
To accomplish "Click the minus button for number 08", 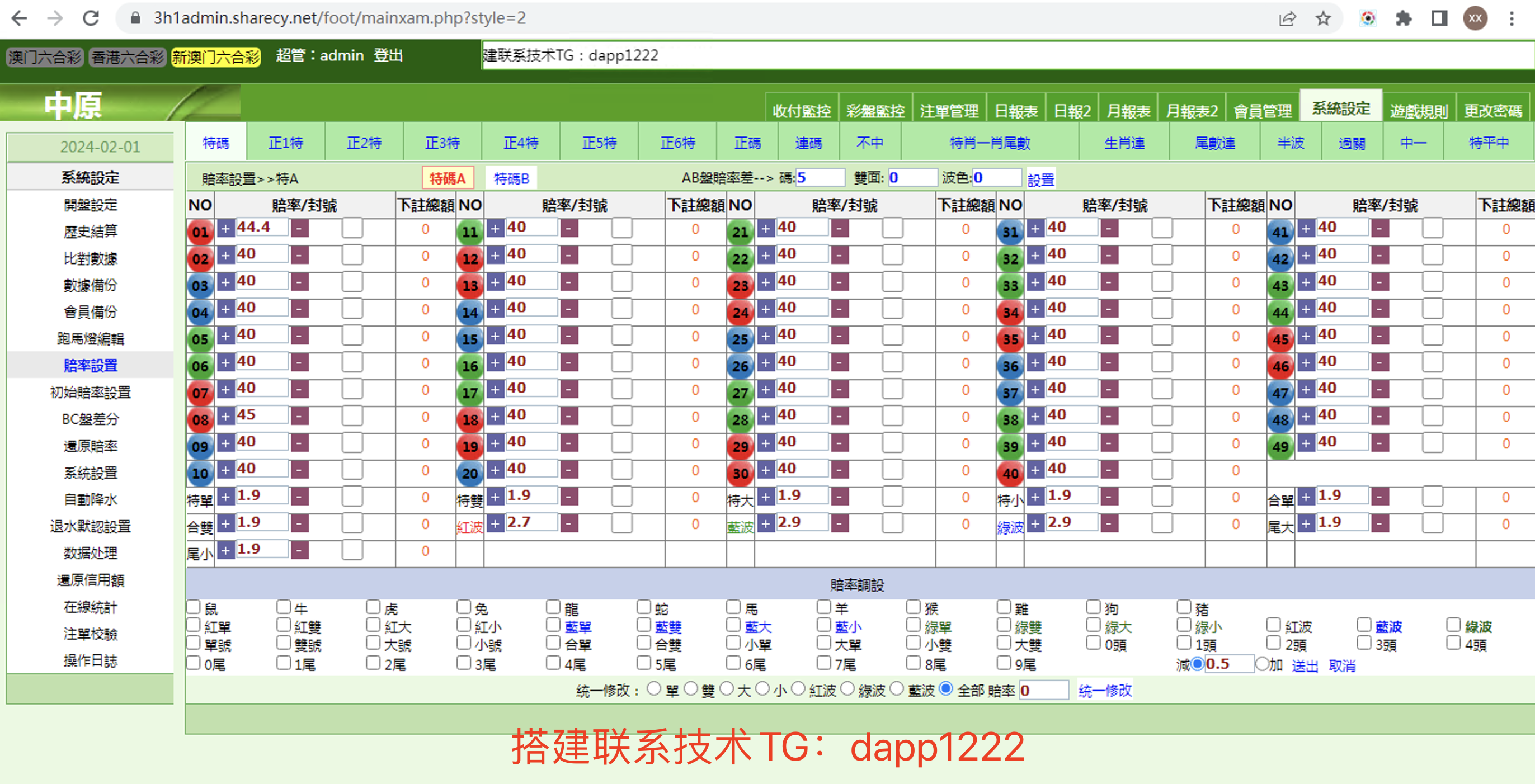I will point(300,417).
